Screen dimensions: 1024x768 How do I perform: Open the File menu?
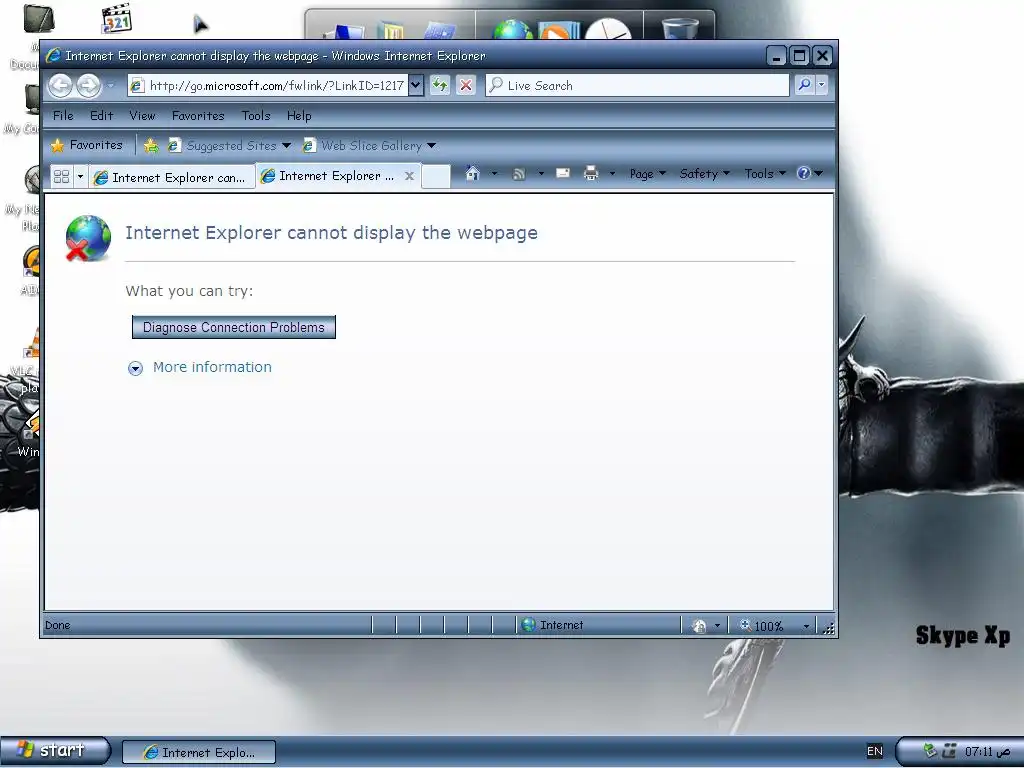click(x=63, y=116)
